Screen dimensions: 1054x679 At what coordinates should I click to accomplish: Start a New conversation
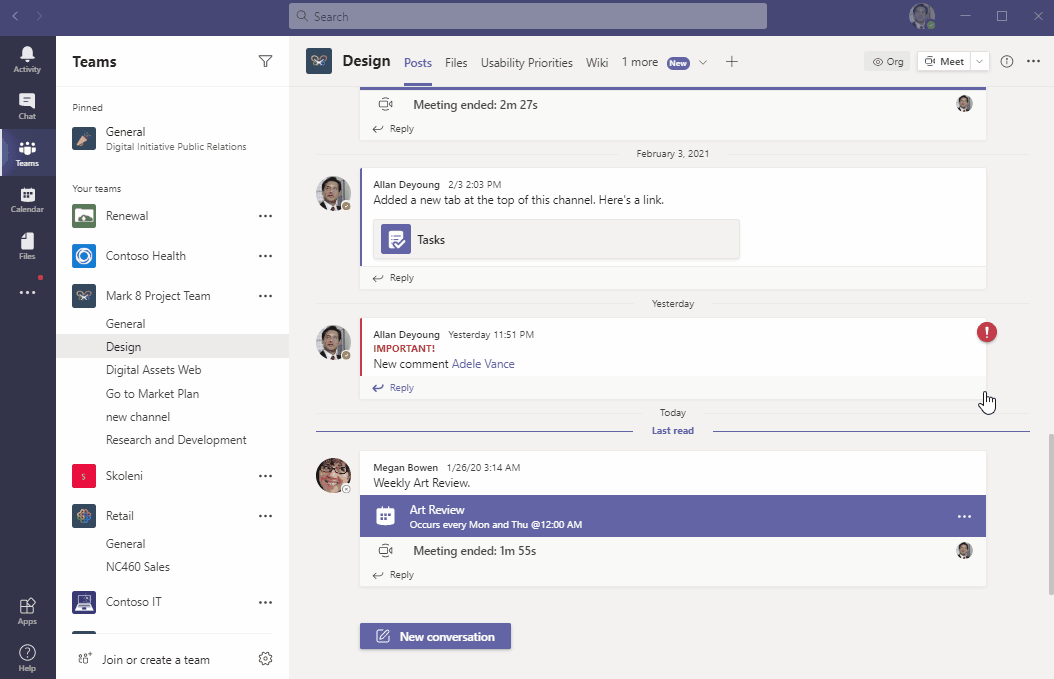[436, 636]
